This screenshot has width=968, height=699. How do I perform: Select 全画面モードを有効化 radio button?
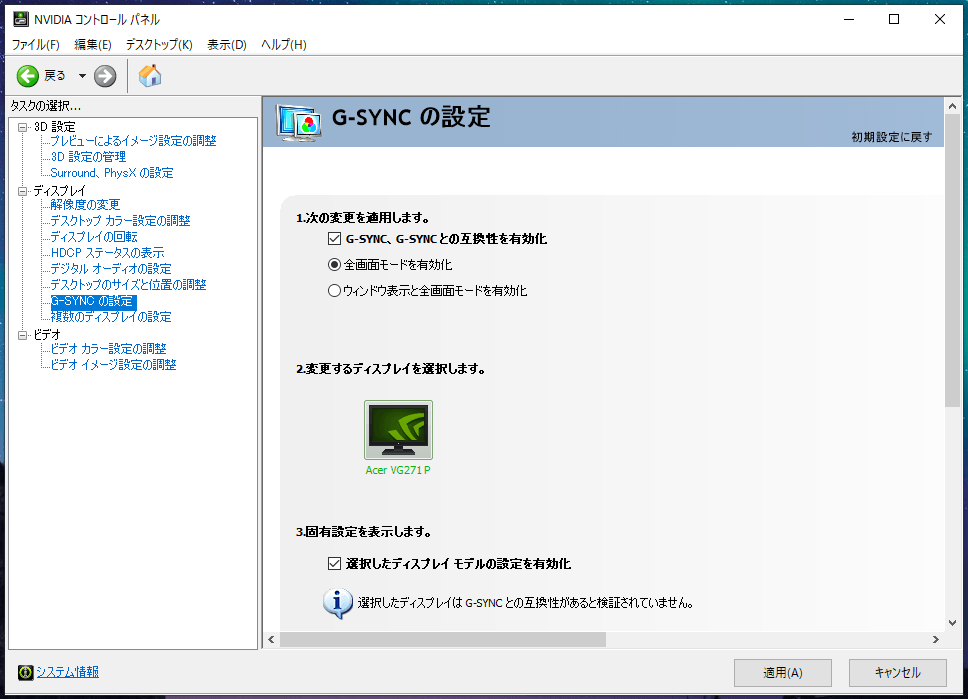[x=334, y=264]
